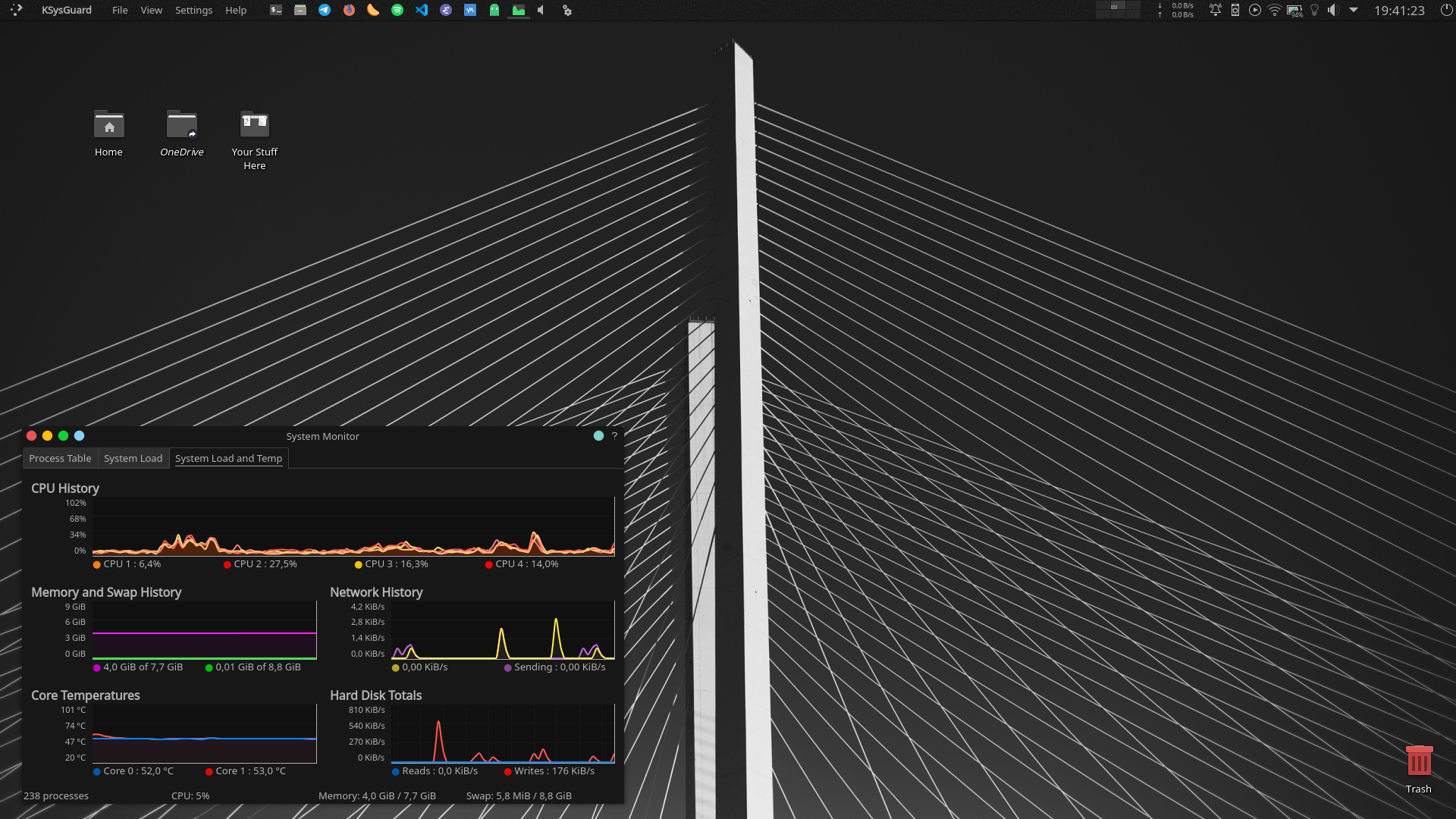Click the network speed monitor widget in the panel
The image size is (1456, 819).
pyautogui.click(x=1176, y=10)
